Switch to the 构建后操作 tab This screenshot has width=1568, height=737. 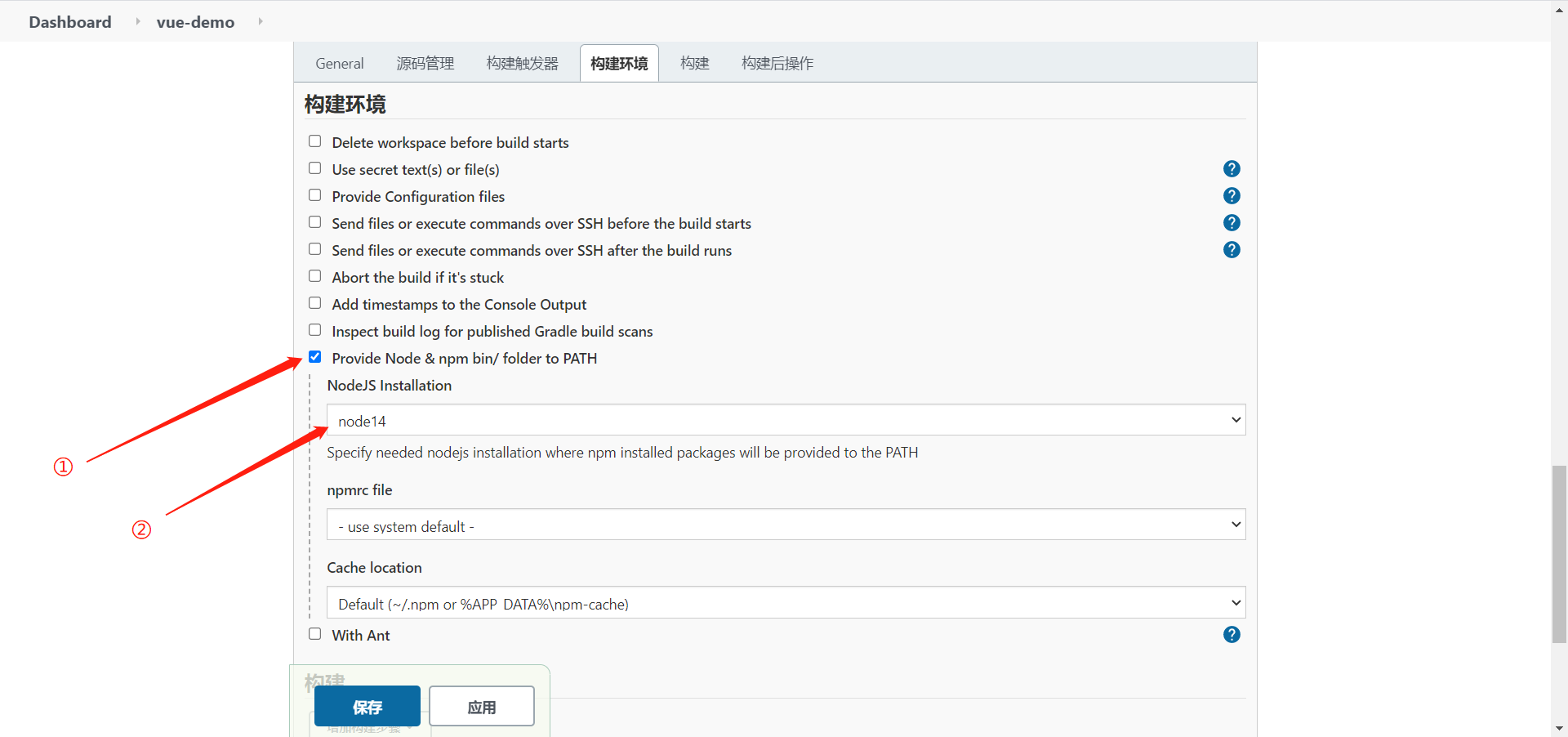(777, 63)
